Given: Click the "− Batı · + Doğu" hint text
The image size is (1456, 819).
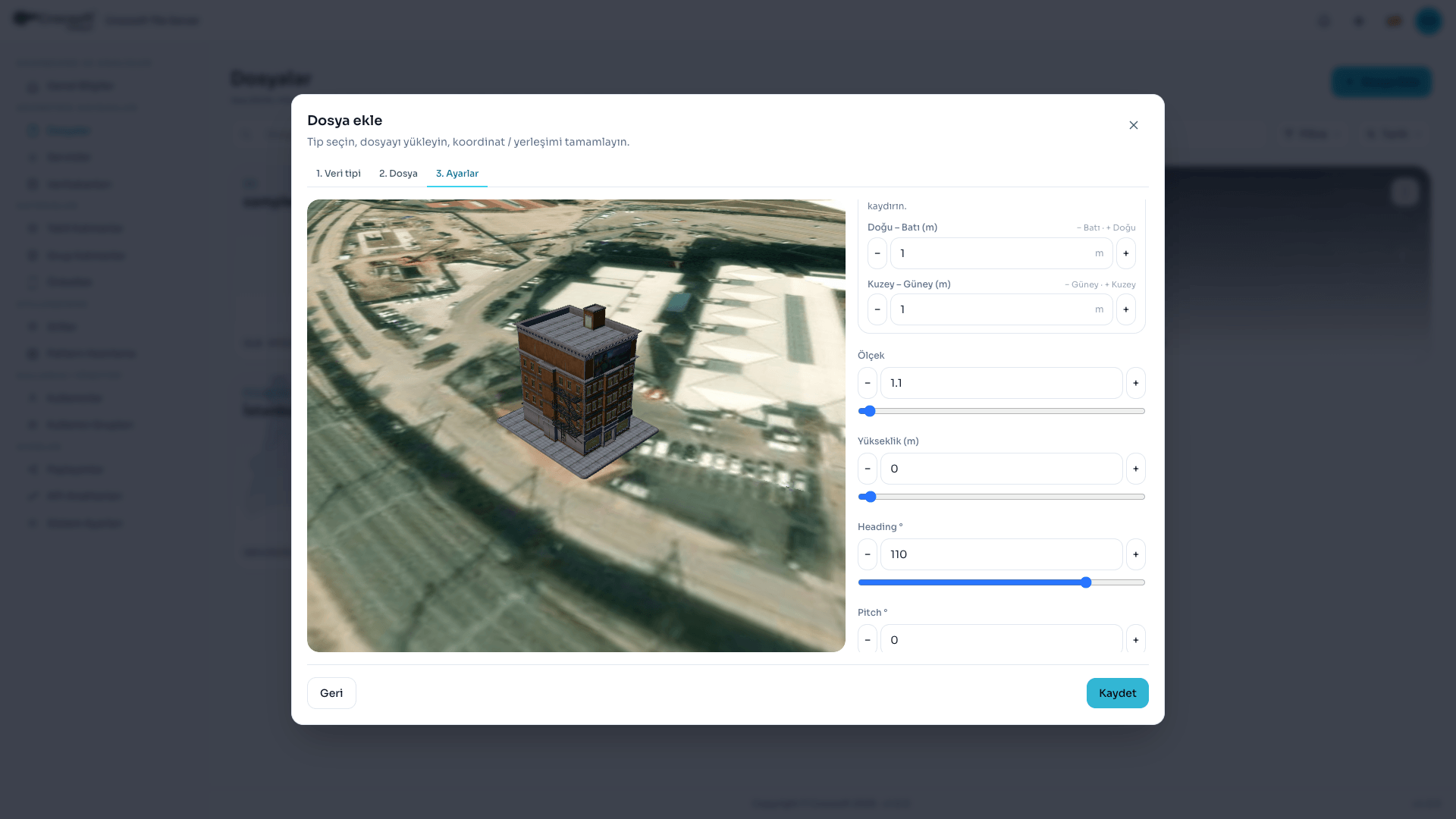Looking at the screenshot, I should [1106, 227].
